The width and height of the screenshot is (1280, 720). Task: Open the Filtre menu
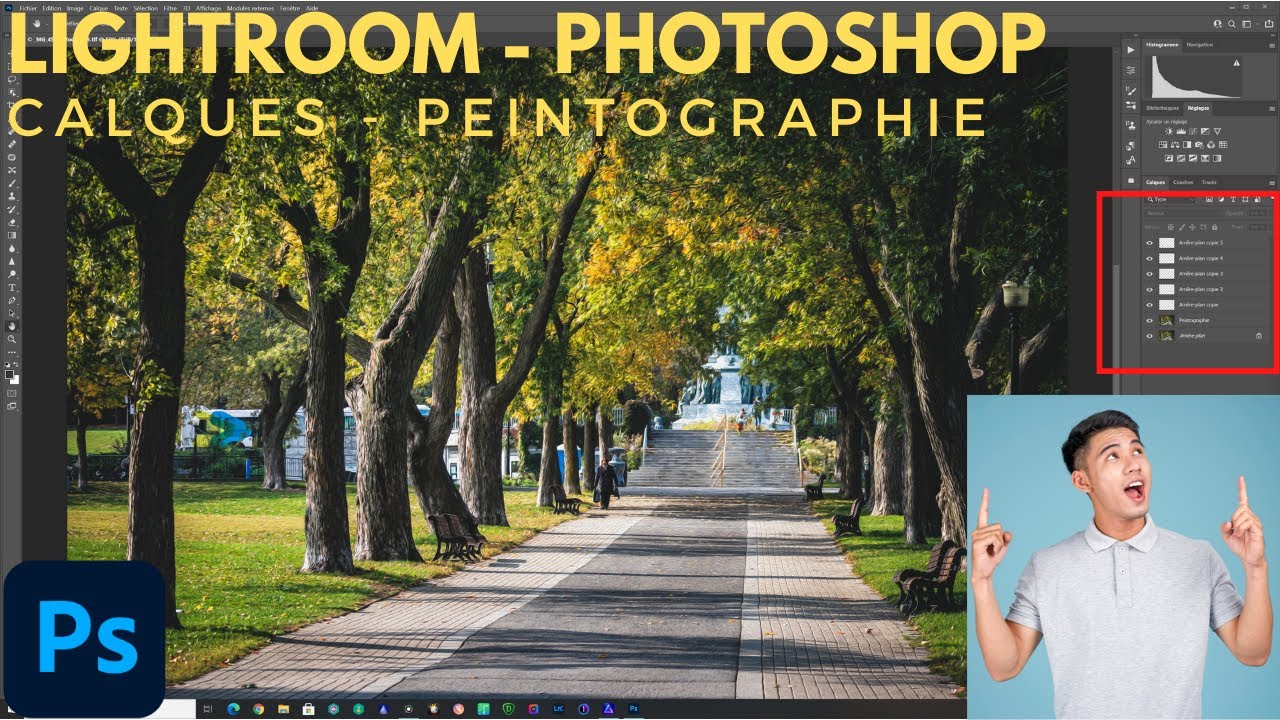(170, 8)
